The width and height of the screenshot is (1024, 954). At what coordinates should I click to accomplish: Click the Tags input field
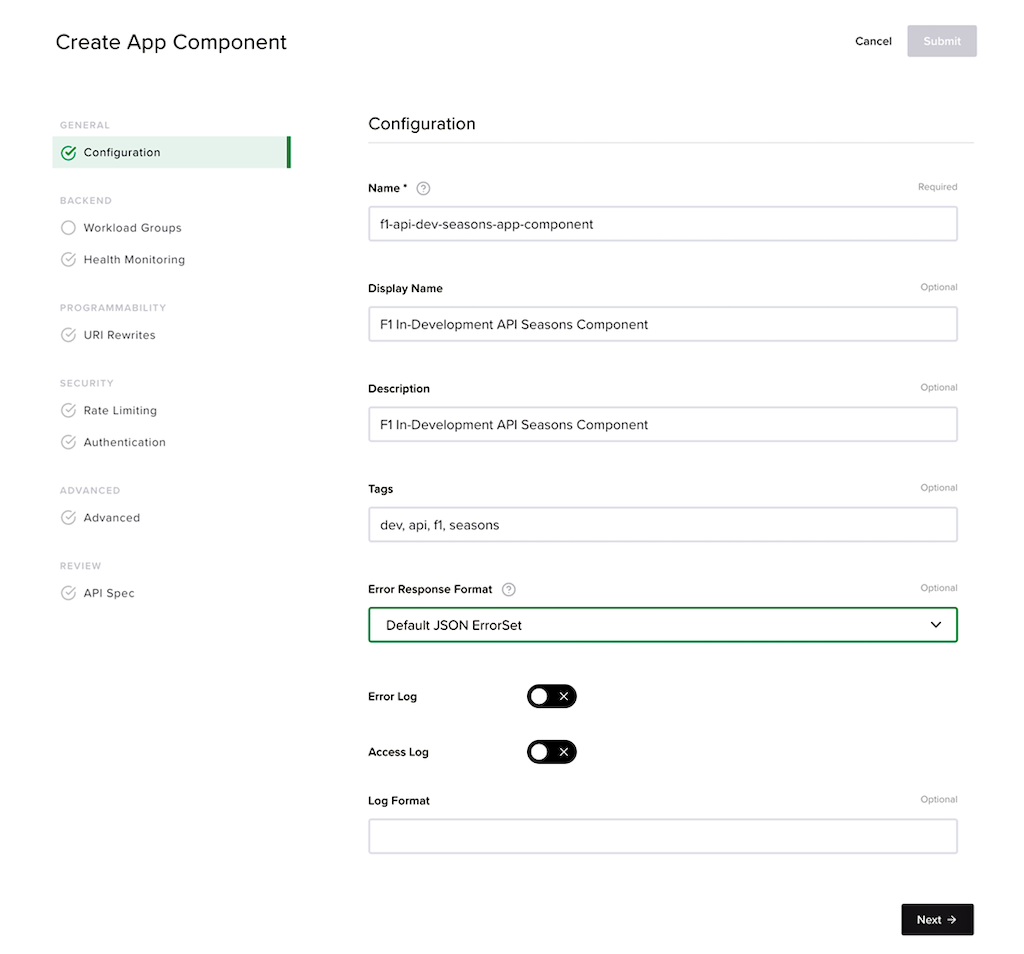(x=663, y=525)
